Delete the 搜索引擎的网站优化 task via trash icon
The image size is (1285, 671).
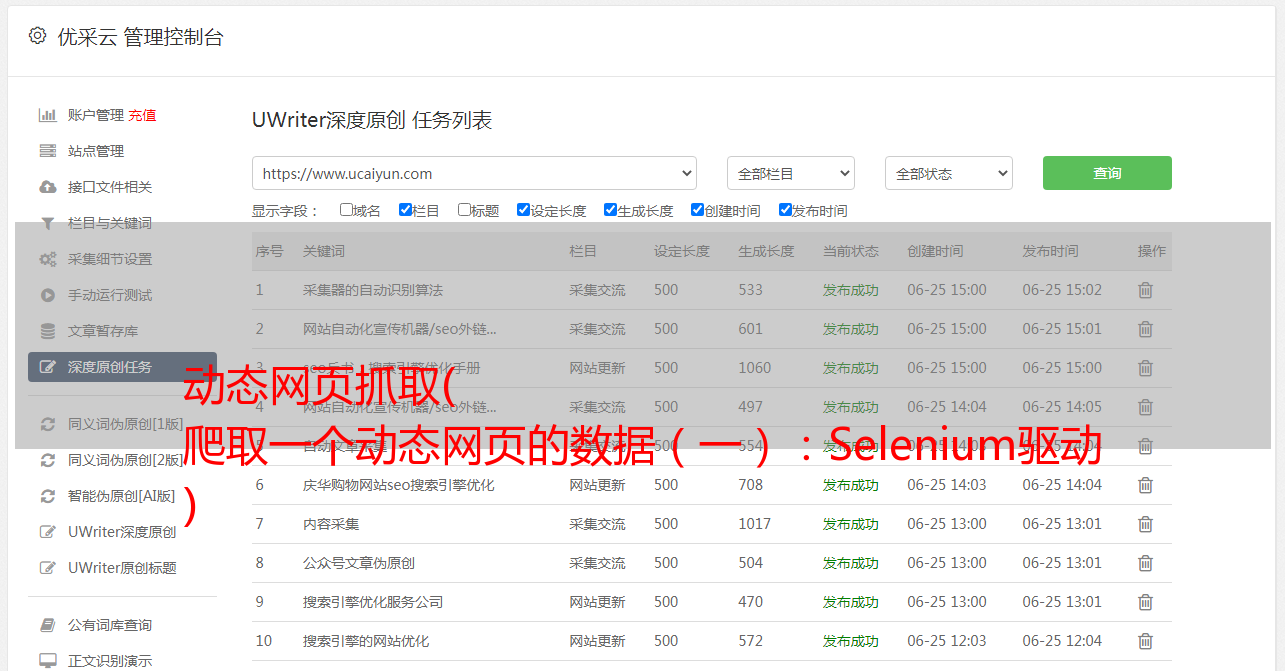click(1145, 641)
